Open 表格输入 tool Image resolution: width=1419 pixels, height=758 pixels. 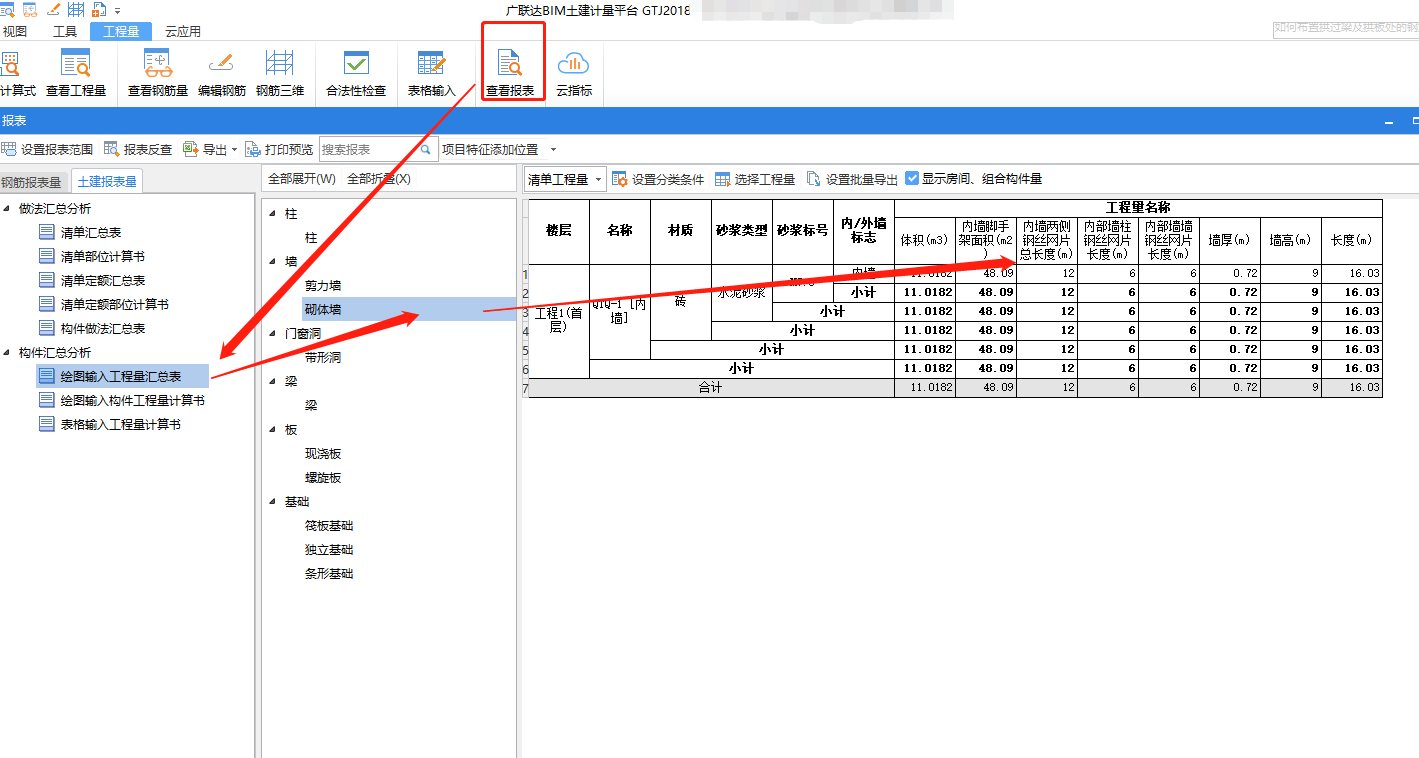pos(431,72)
